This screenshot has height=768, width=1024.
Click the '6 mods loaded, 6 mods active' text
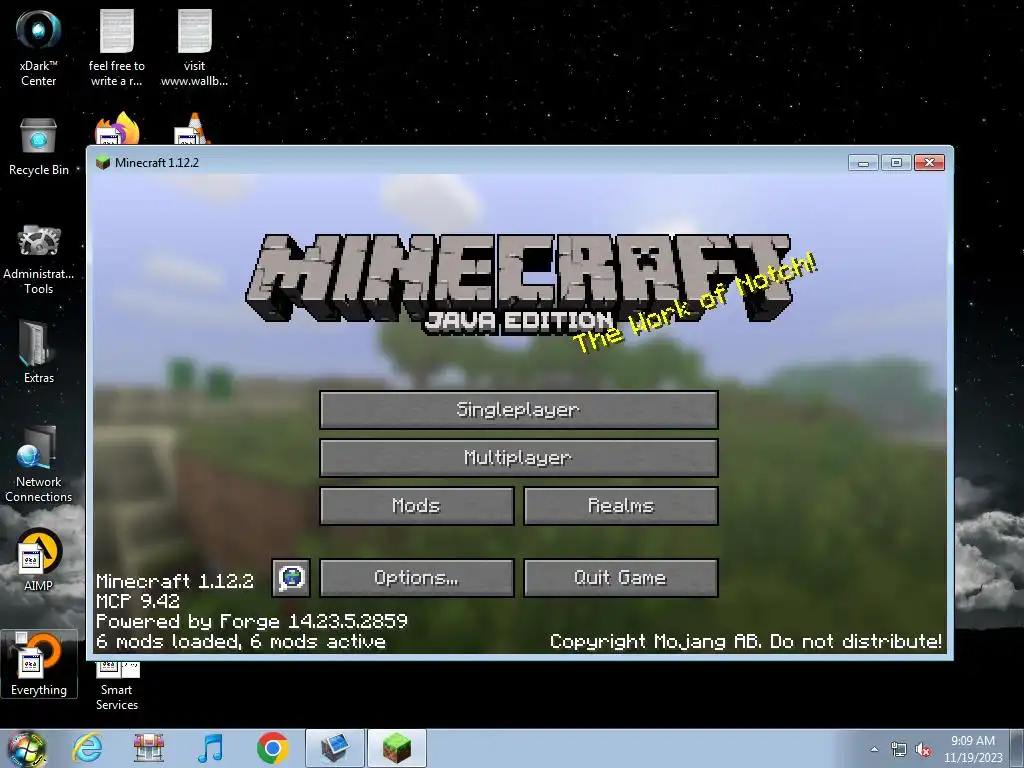click(x=240, y=641)
